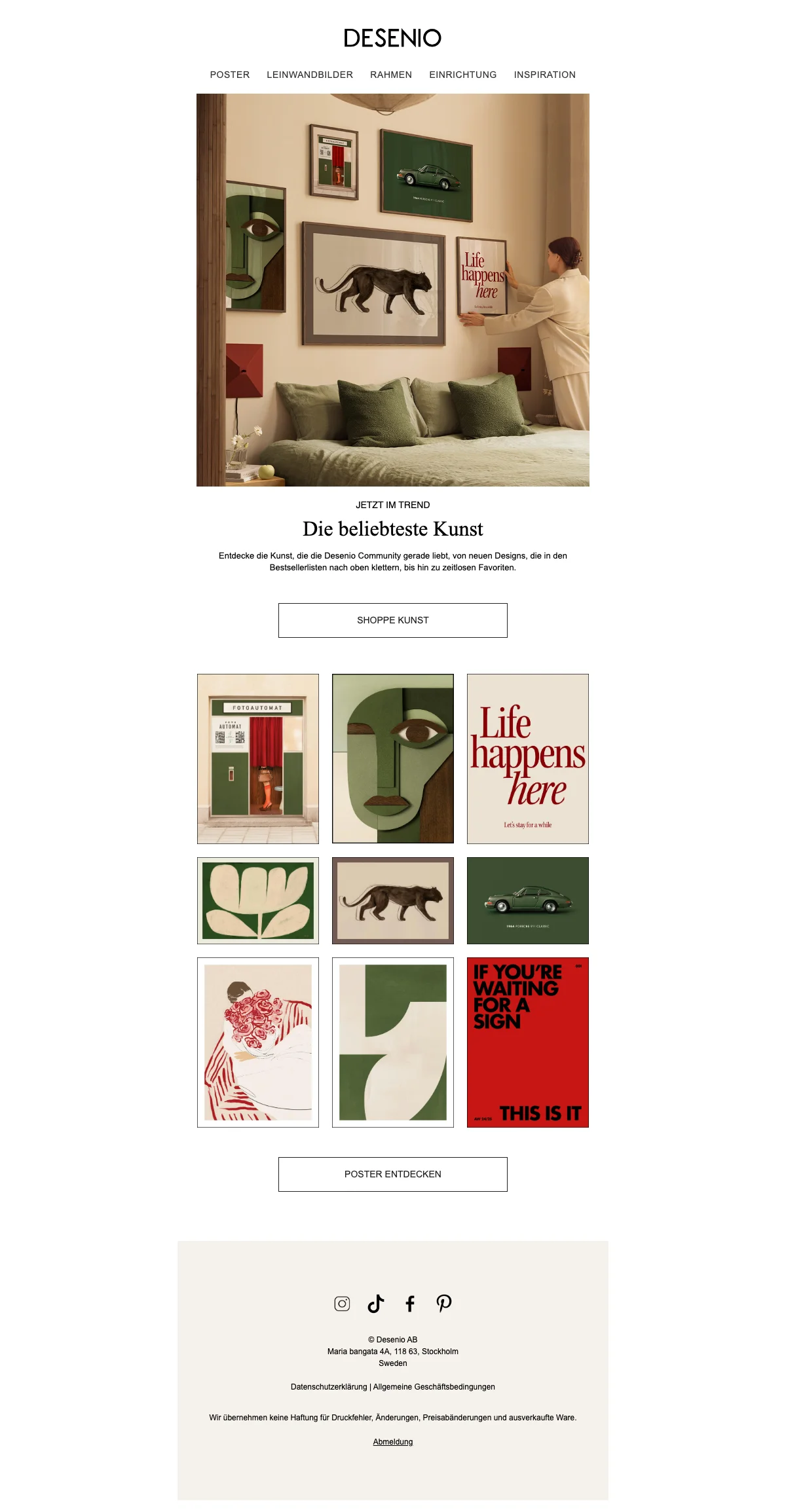The image size is (786, 1512).
Task: View the Life happens here poster
Action: pyautogui.click(x=528, y=759)
